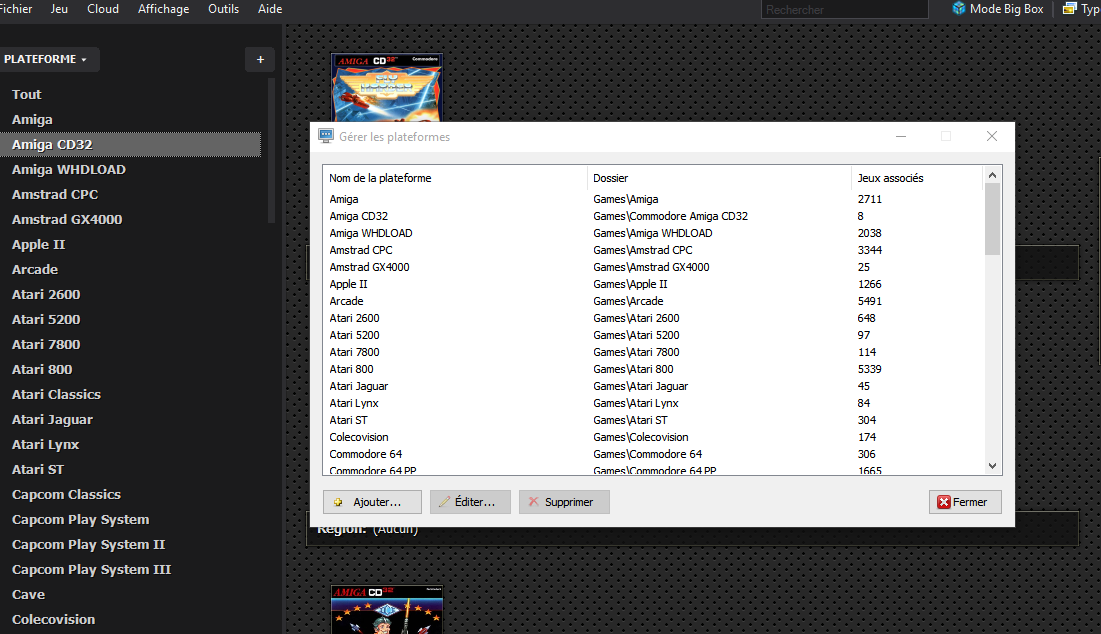1101x634 pixels.
Task: Select the Atari 5200 row in dialog
Action: pos(653,335)
